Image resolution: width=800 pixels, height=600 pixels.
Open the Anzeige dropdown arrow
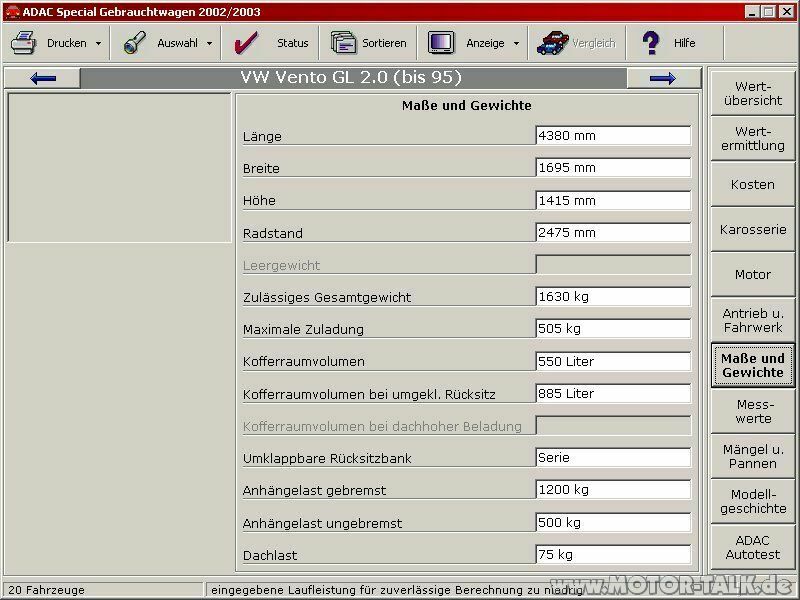[x=516, y=44]
